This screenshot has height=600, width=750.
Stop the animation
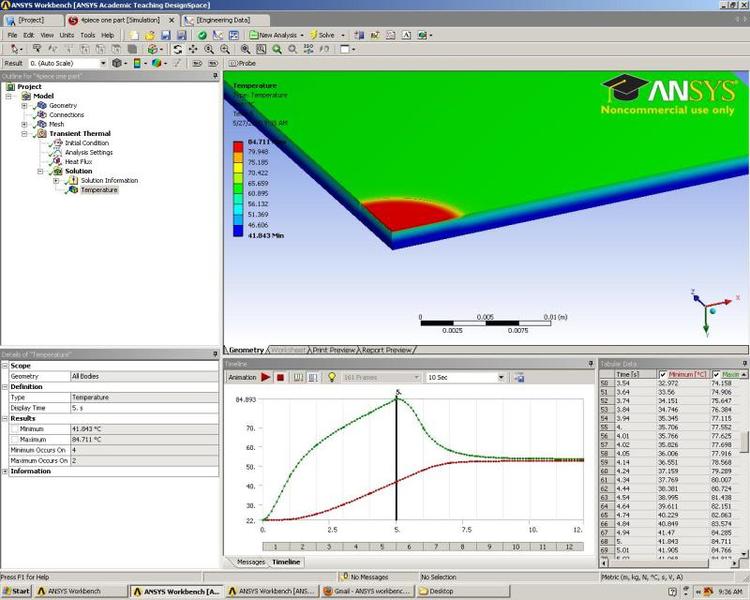pyautogui.click(x=281, y=378)
